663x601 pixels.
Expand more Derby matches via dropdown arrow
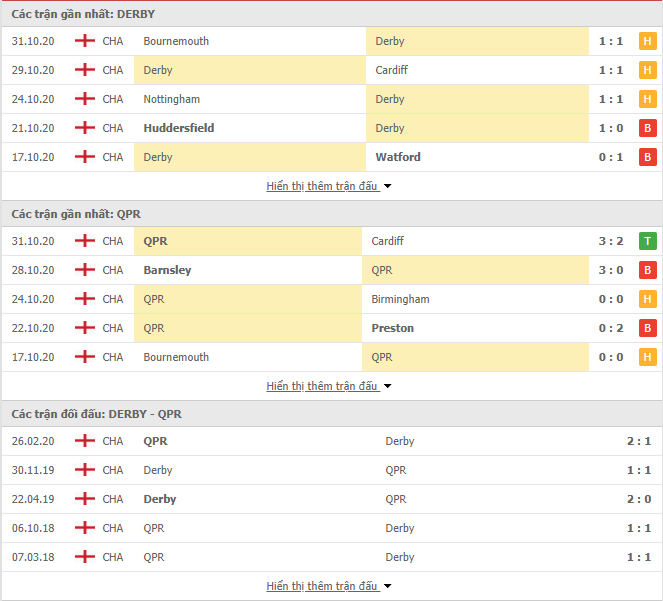tap(387, 186)
